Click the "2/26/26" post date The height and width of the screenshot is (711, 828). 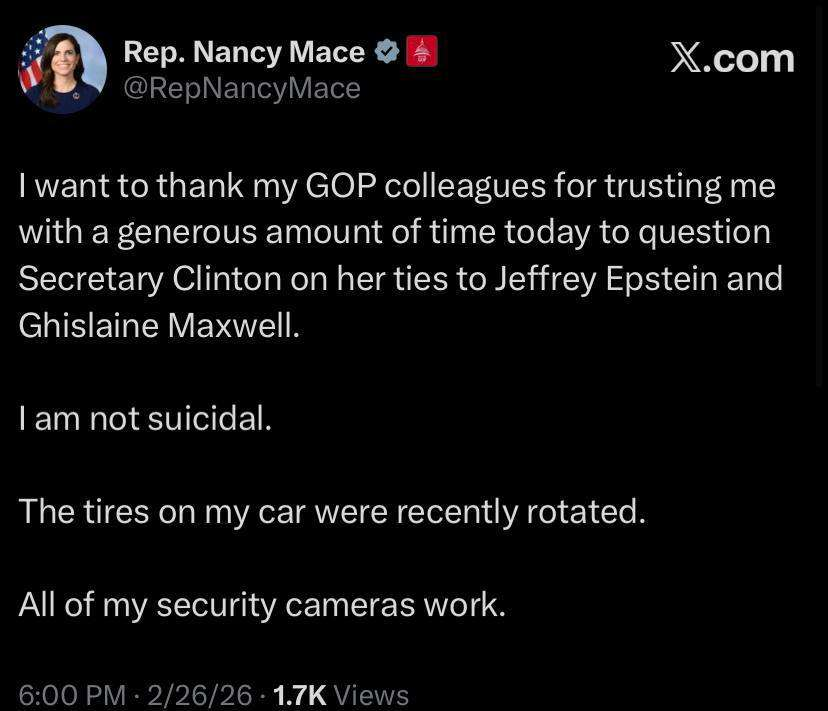point(199,694)
